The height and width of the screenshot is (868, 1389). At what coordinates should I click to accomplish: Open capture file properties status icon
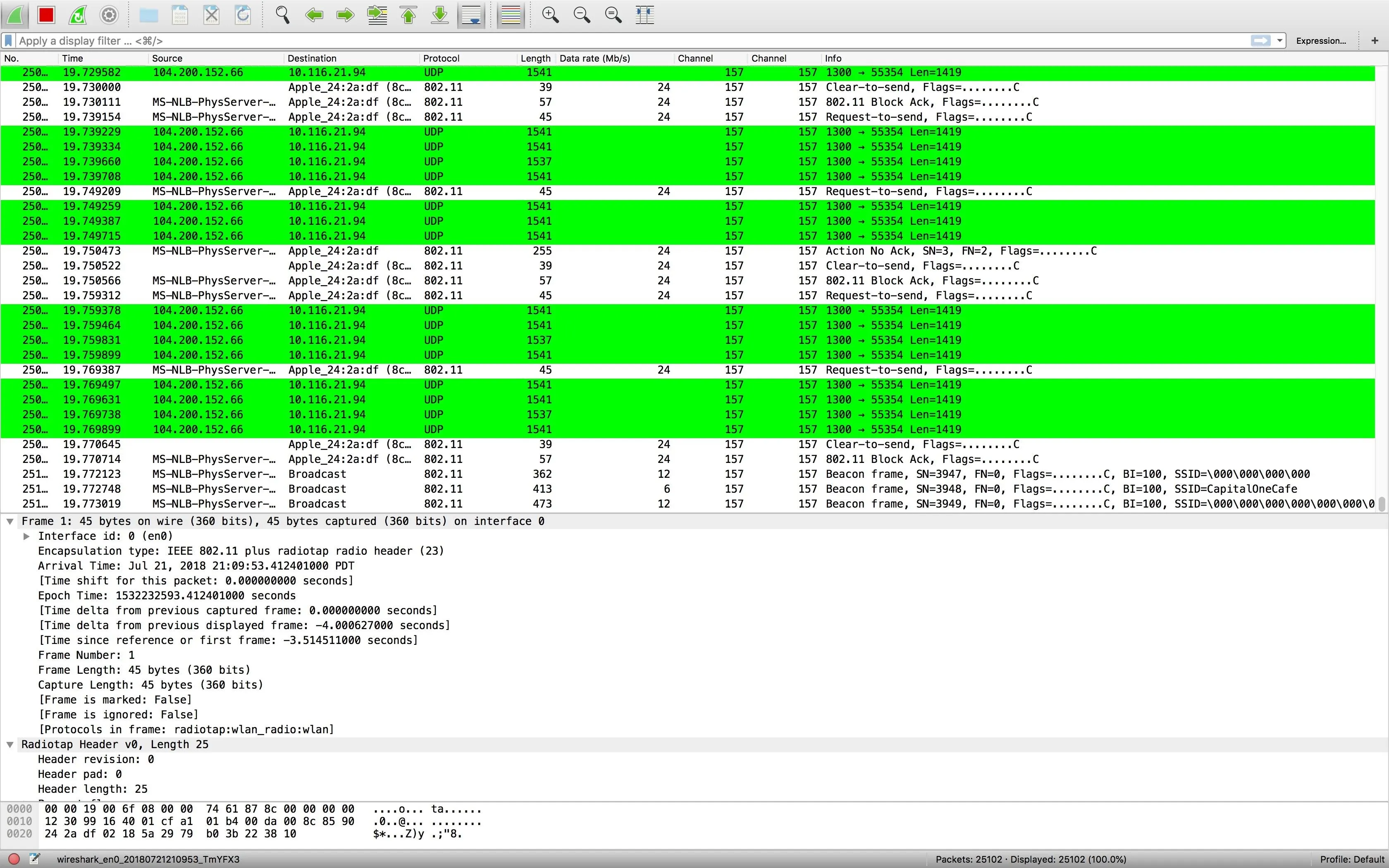click(x=35, y=859)
